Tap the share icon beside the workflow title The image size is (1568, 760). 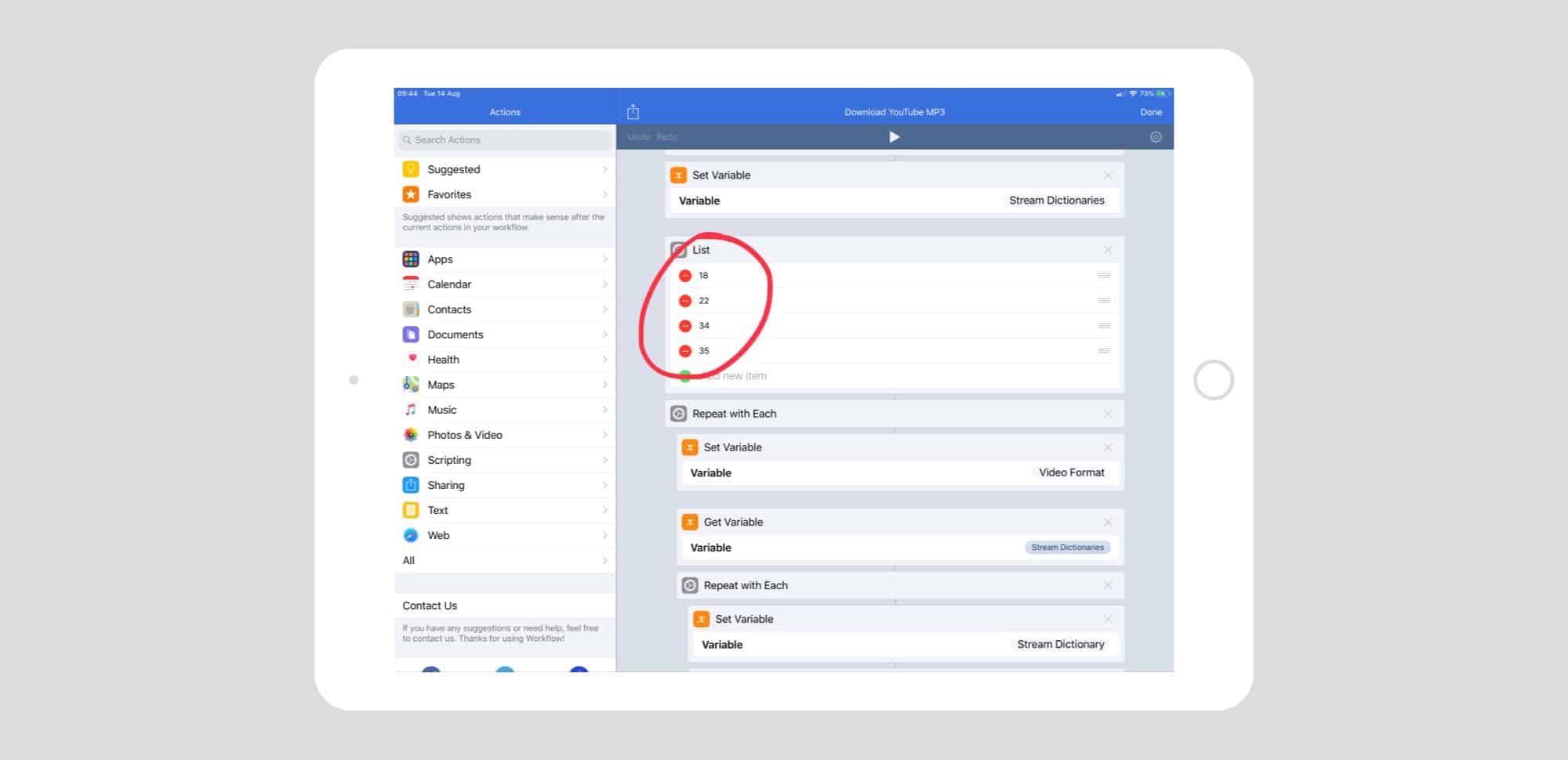click(633, 112)
